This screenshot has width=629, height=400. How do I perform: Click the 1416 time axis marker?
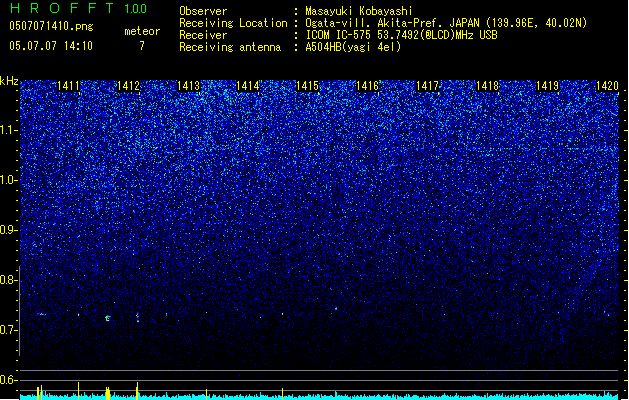point(367,86)
